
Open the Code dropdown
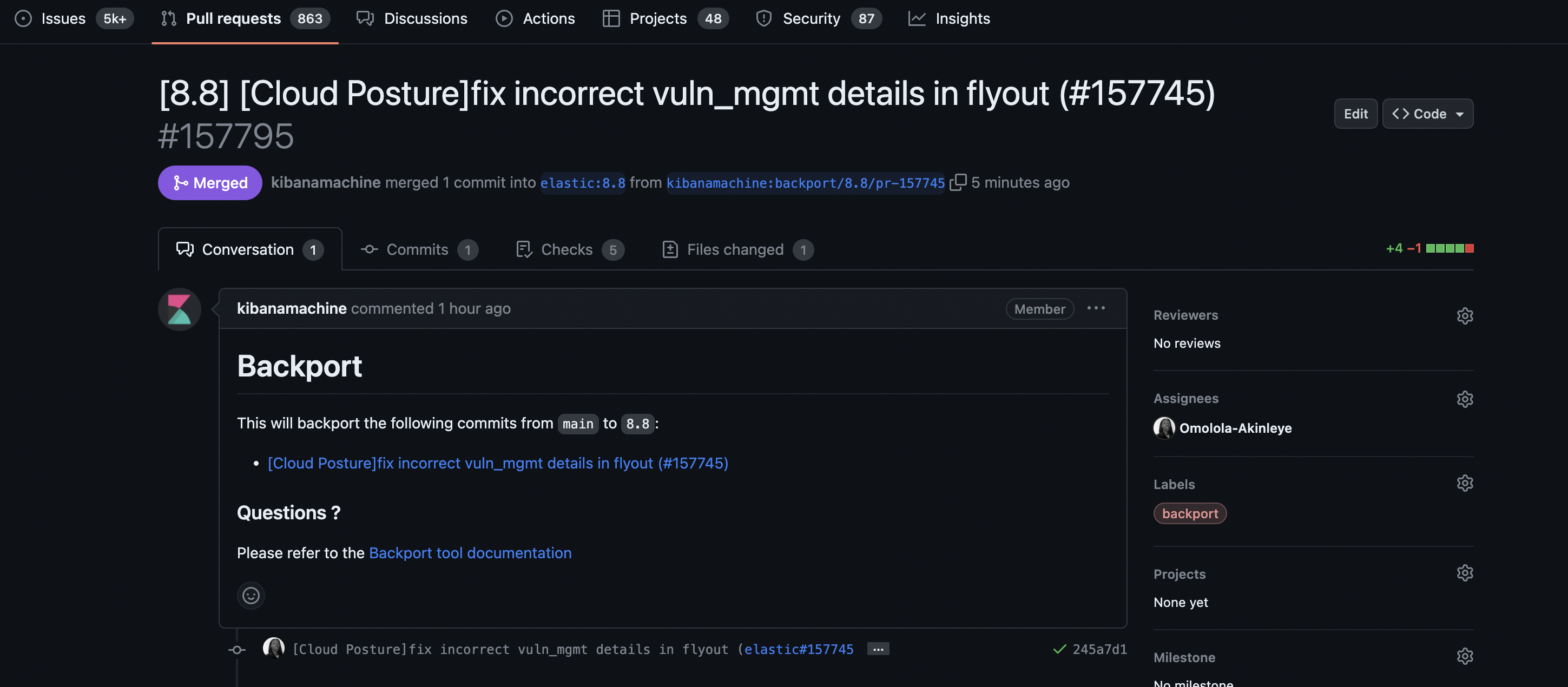1427,113
